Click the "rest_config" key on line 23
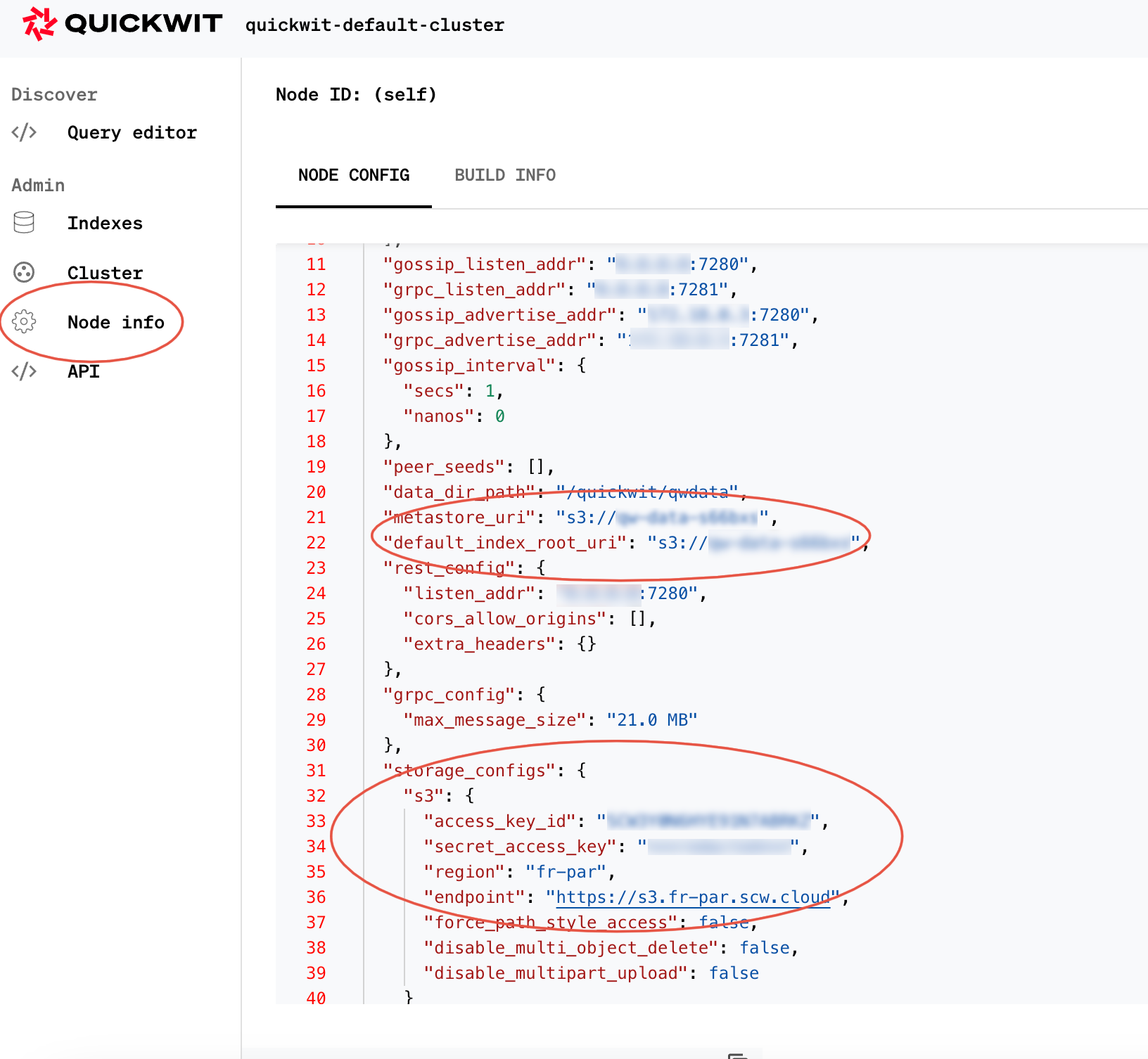1148x1059 pixels. 449,568
